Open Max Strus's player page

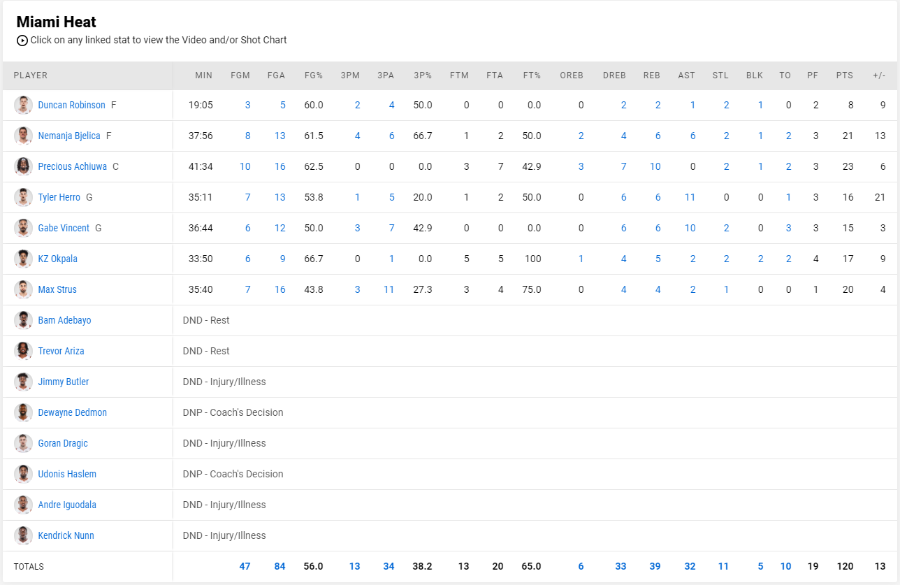tap(57, 289)
